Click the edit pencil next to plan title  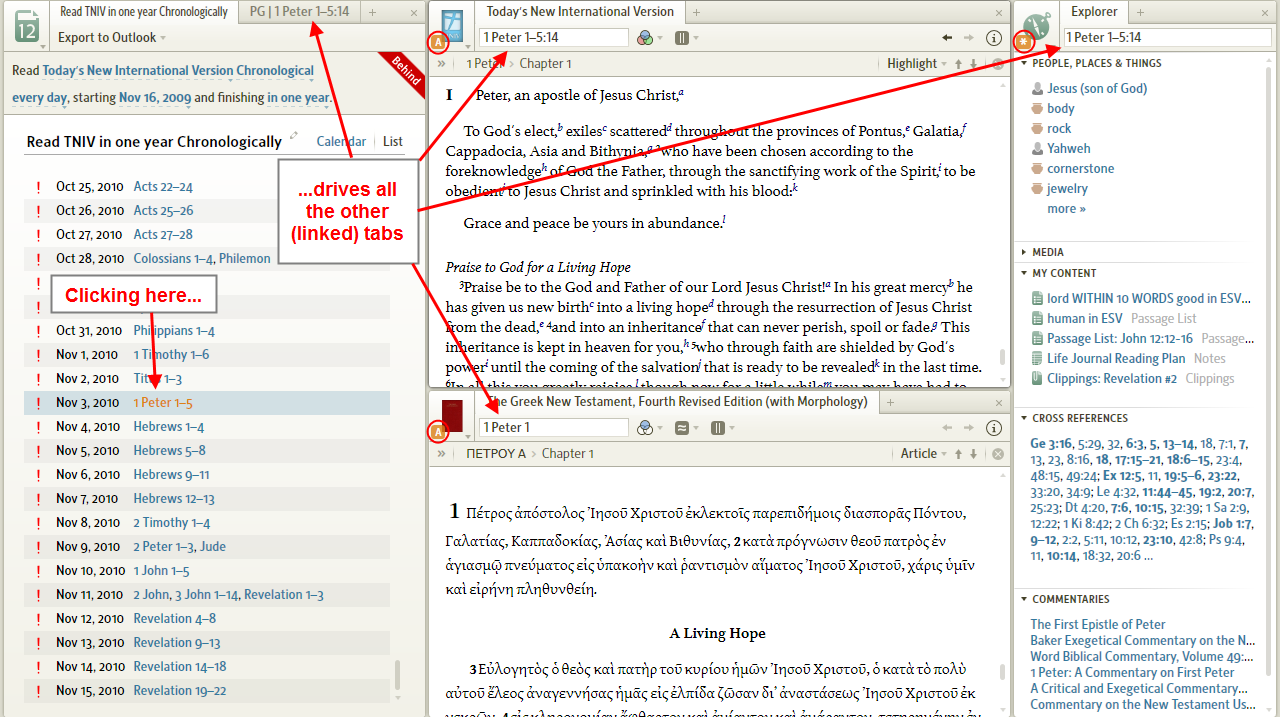294,136
